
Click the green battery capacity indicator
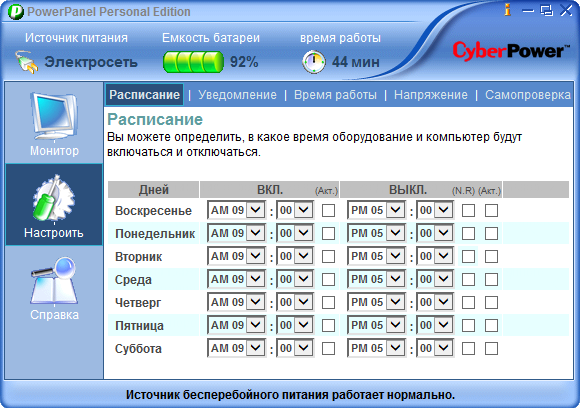point(193,62)
